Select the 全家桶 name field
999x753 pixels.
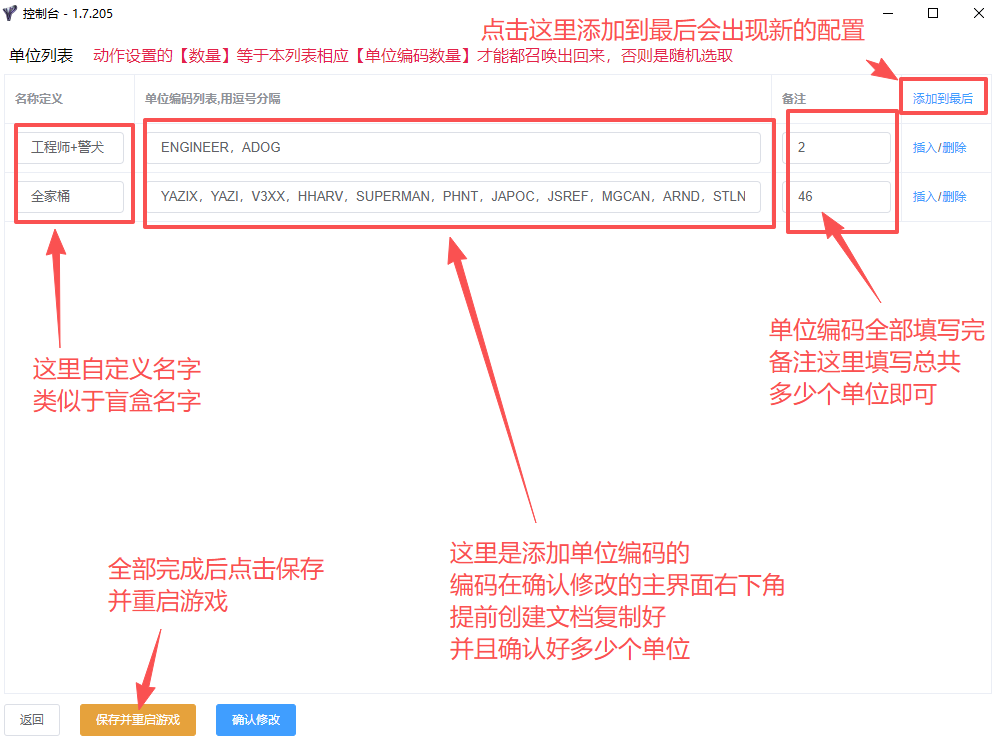70,196
